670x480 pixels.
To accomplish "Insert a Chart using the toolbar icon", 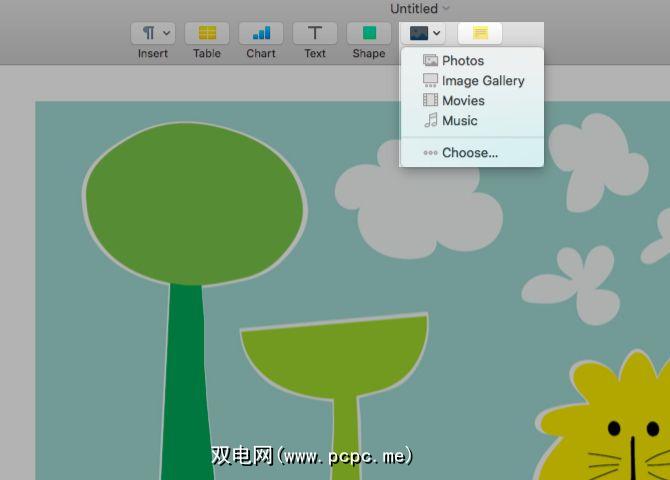I will [x=261, y=33].
